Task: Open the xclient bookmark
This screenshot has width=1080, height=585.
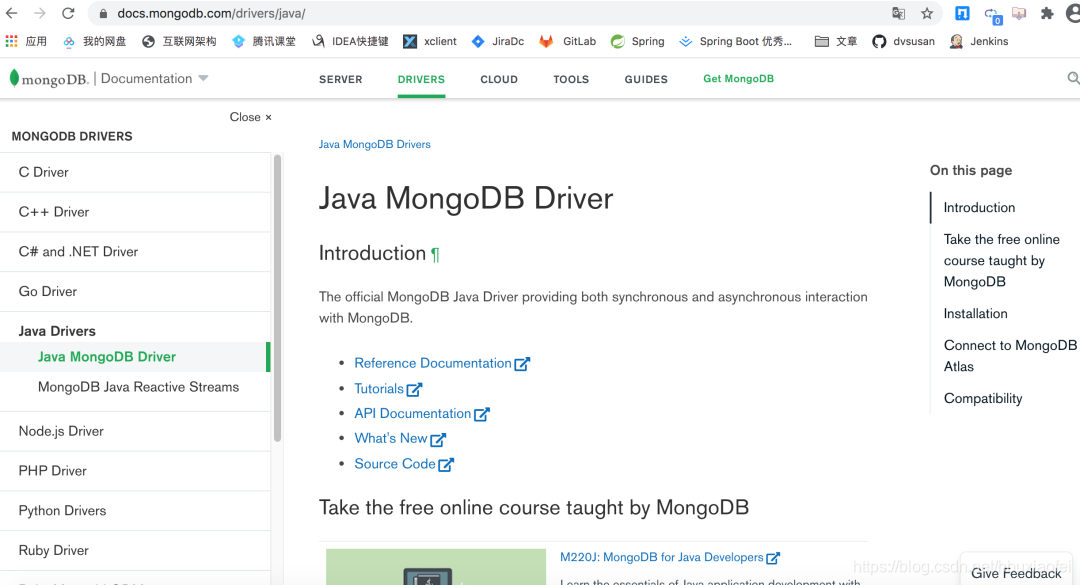Action: point(430,41)
